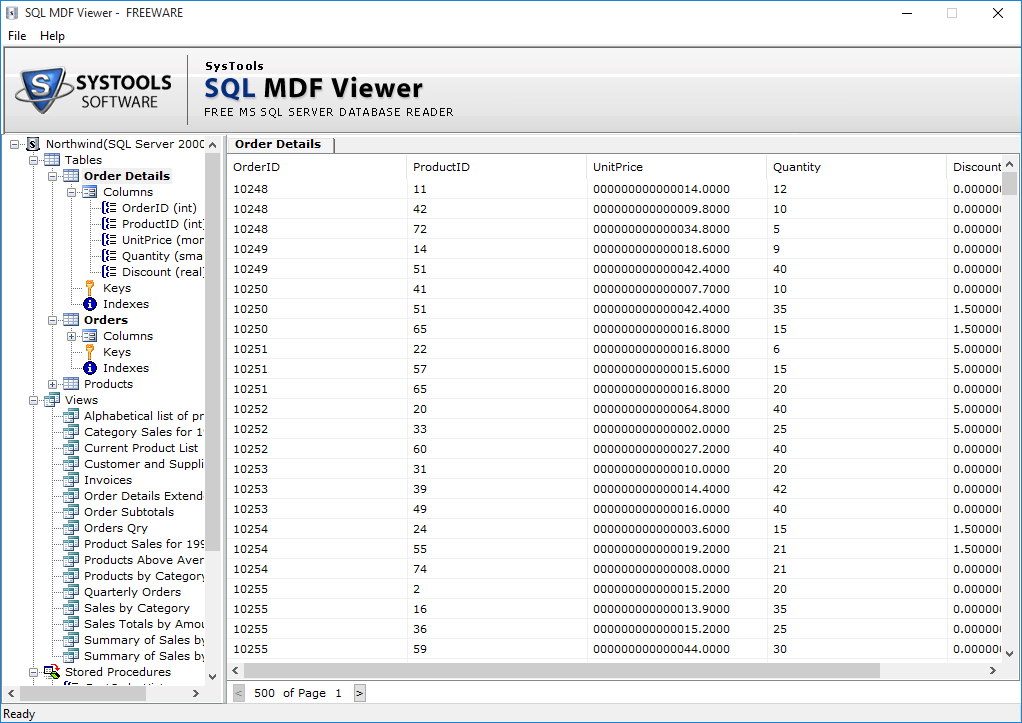
Task: Click the Quarterly Orders view icon
Action: coord(71,592)
